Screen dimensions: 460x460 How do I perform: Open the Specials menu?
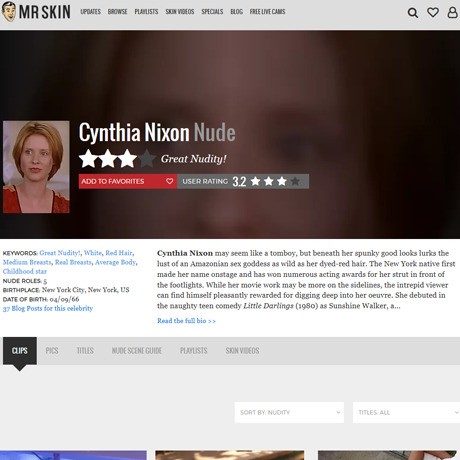tap(212, 12)
